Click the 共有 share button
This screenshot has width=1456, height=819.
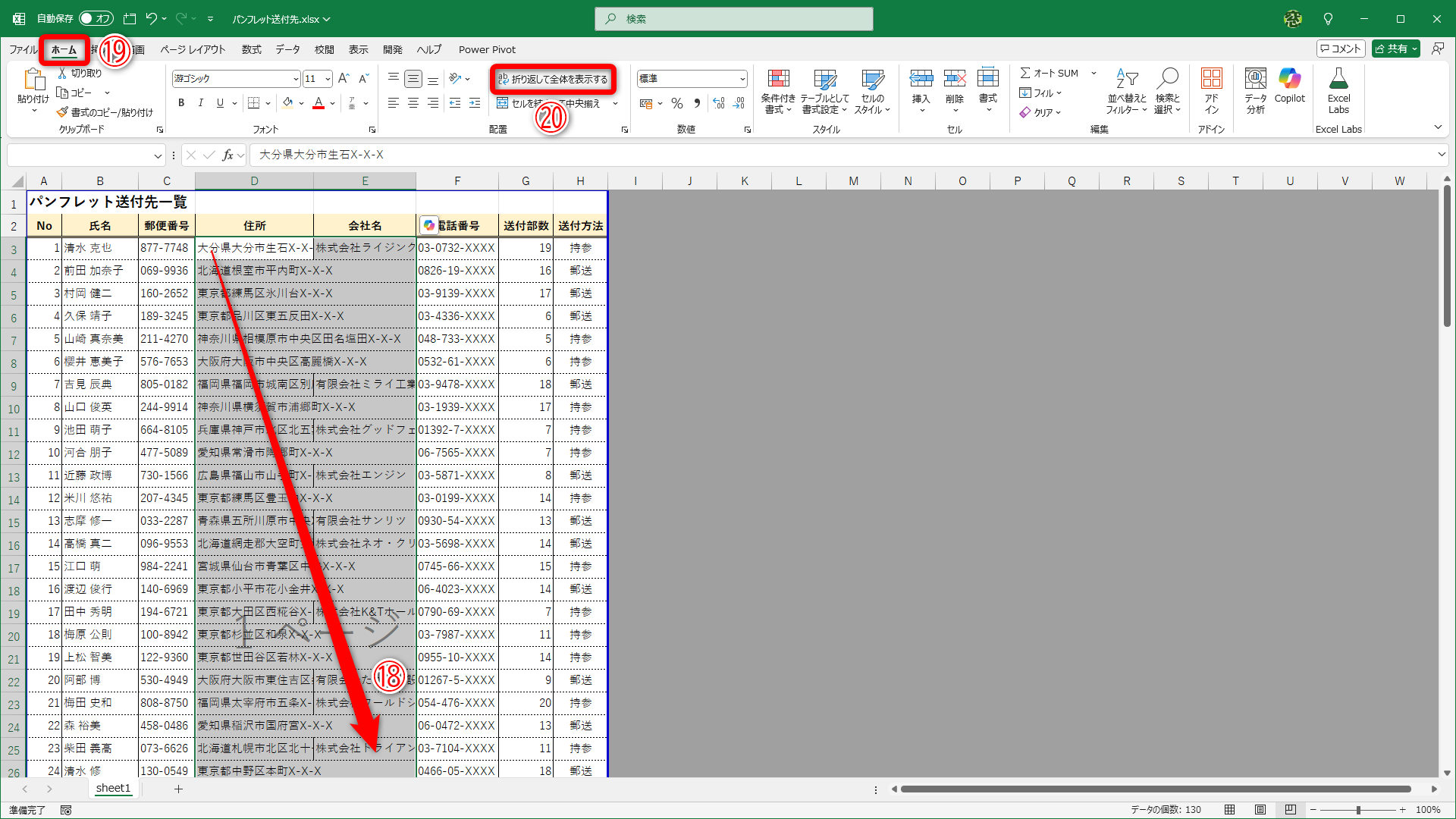1391,49
